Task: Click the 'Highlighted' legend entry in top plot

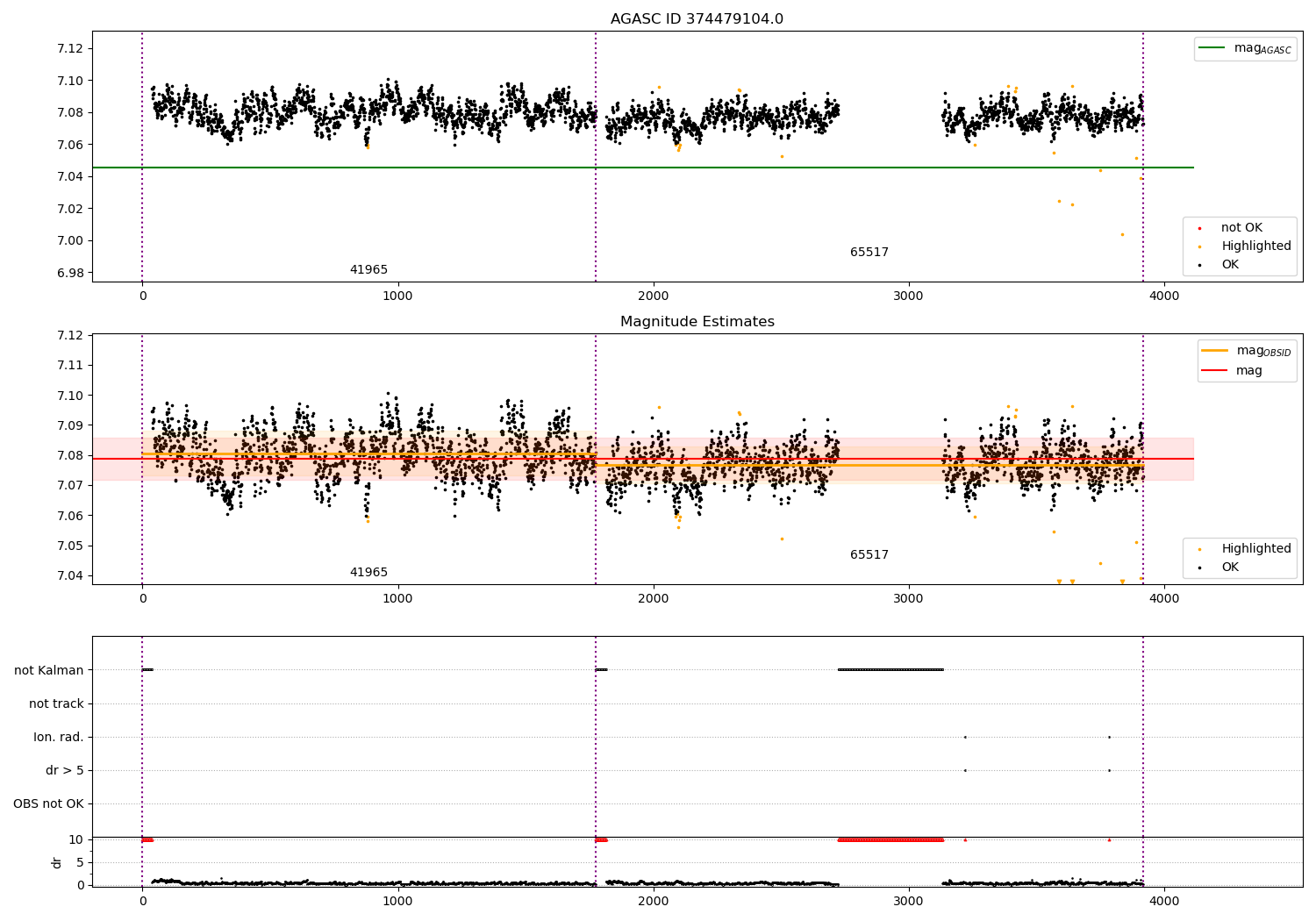Action: click(1255, 246)
